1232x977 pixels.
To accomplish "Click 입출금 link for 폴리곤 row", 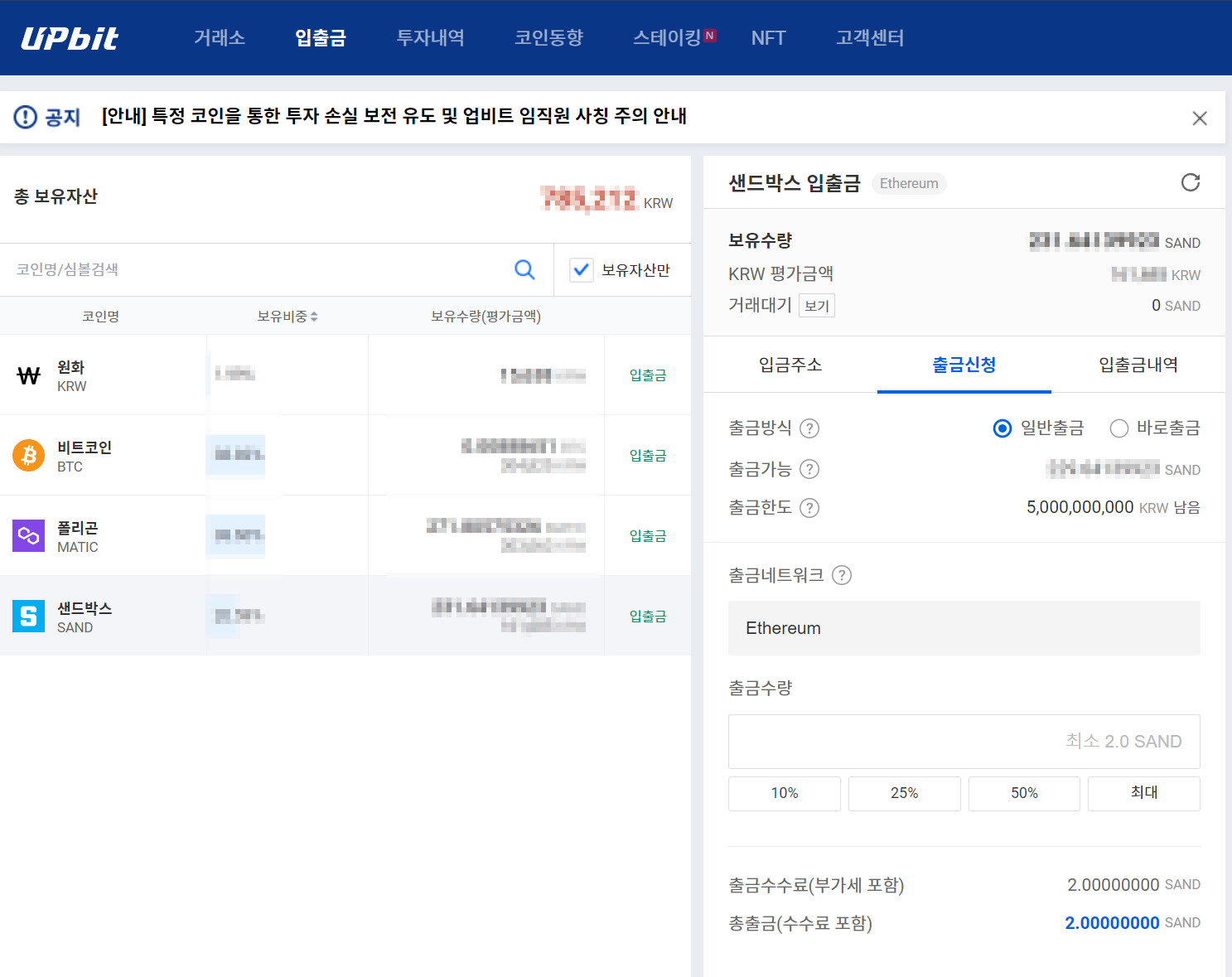I will point(648,536).
